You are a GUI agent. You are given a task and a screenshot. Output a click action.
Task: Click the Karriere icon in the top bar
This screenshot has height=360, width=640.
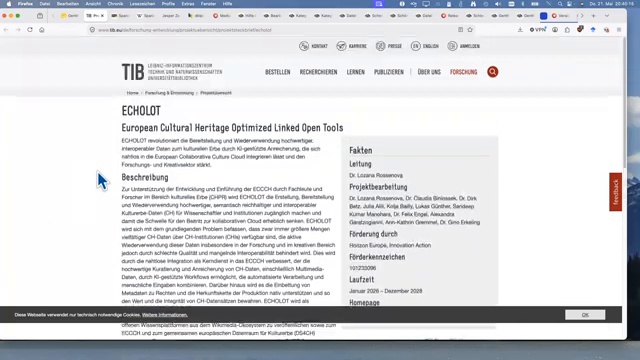click(x=341, y=46)
